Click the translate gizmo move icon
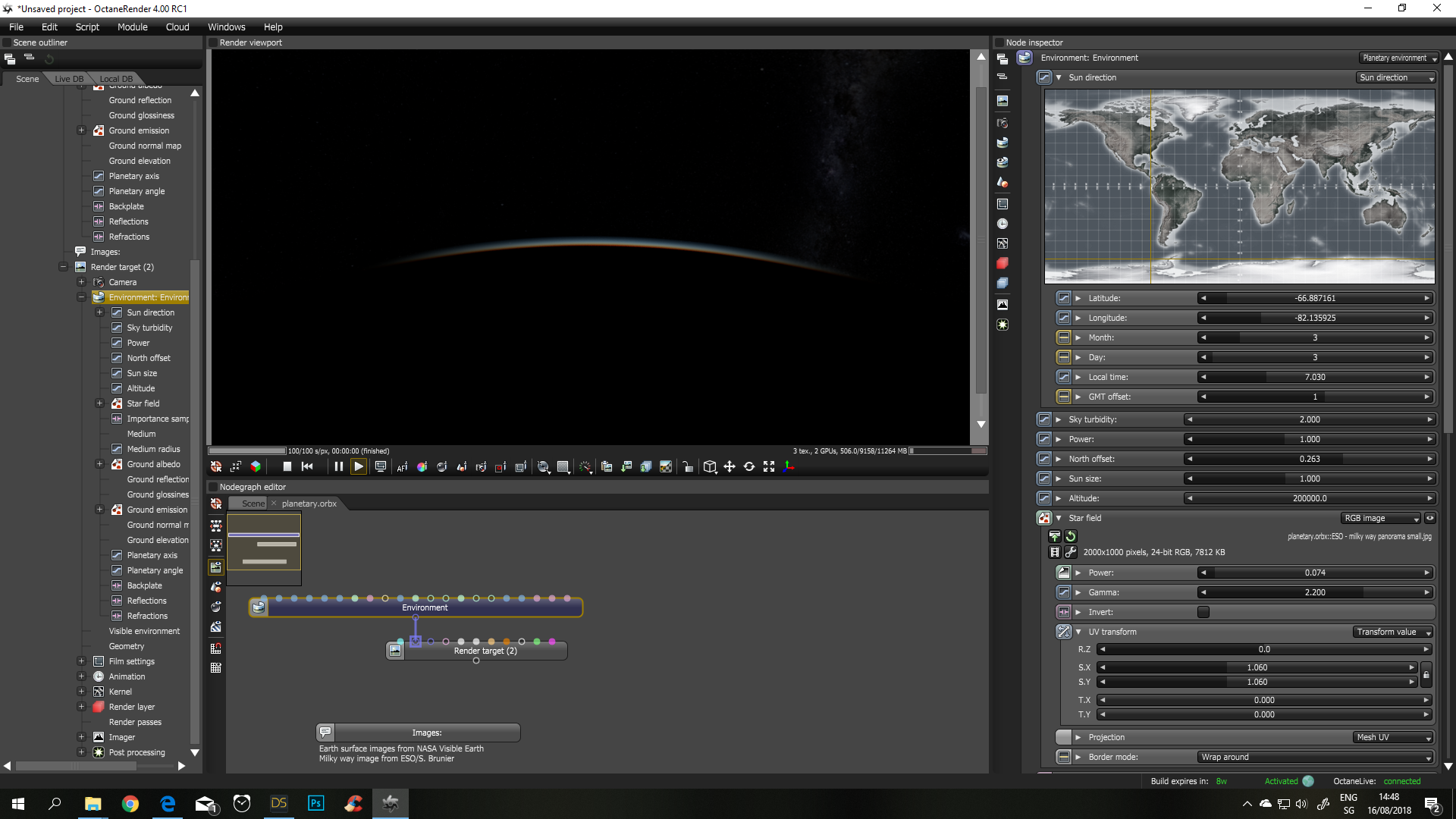Image resolution: width=1456 pixels, height=819 pixels. click(x=730, y=467)
